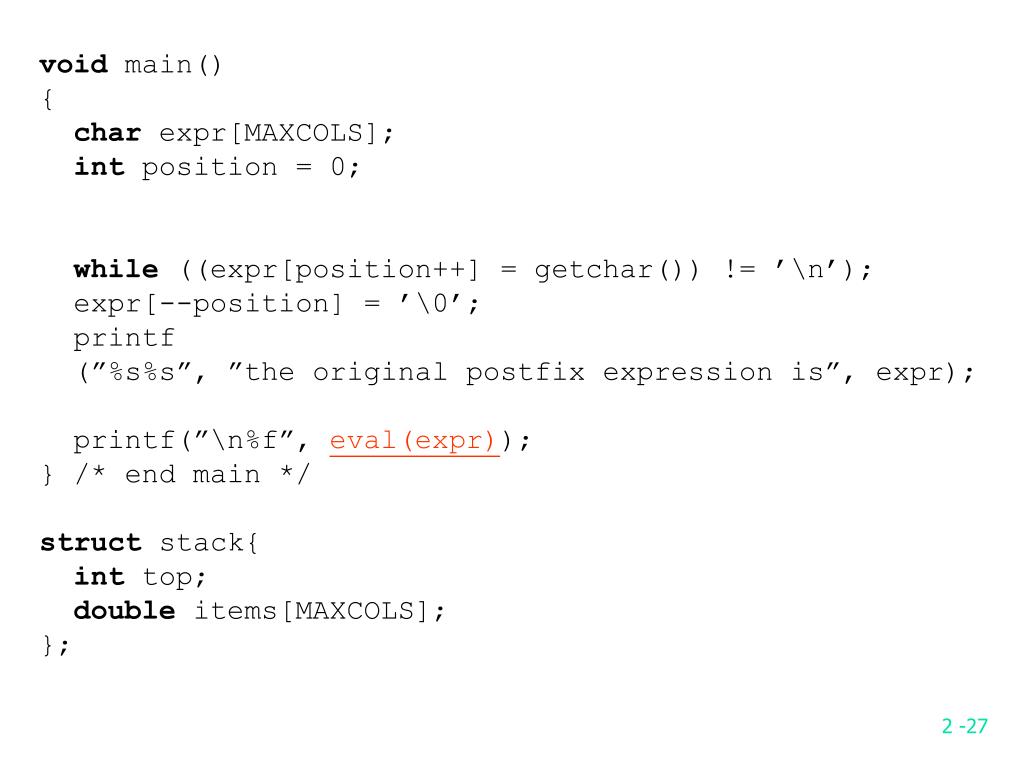Select the struct keyword
1024x768 pixels.
[x=91, y=543]
